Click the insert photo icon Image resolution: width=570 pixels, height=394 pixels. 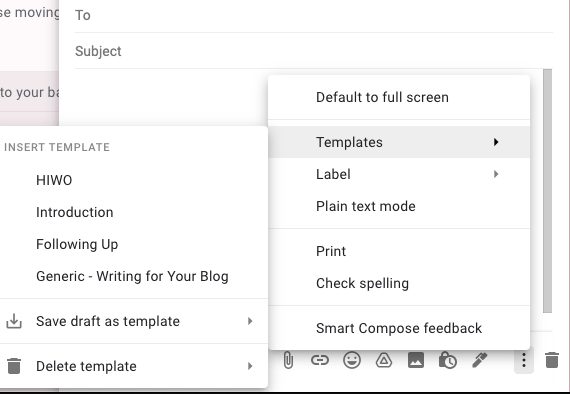point(416,360)
